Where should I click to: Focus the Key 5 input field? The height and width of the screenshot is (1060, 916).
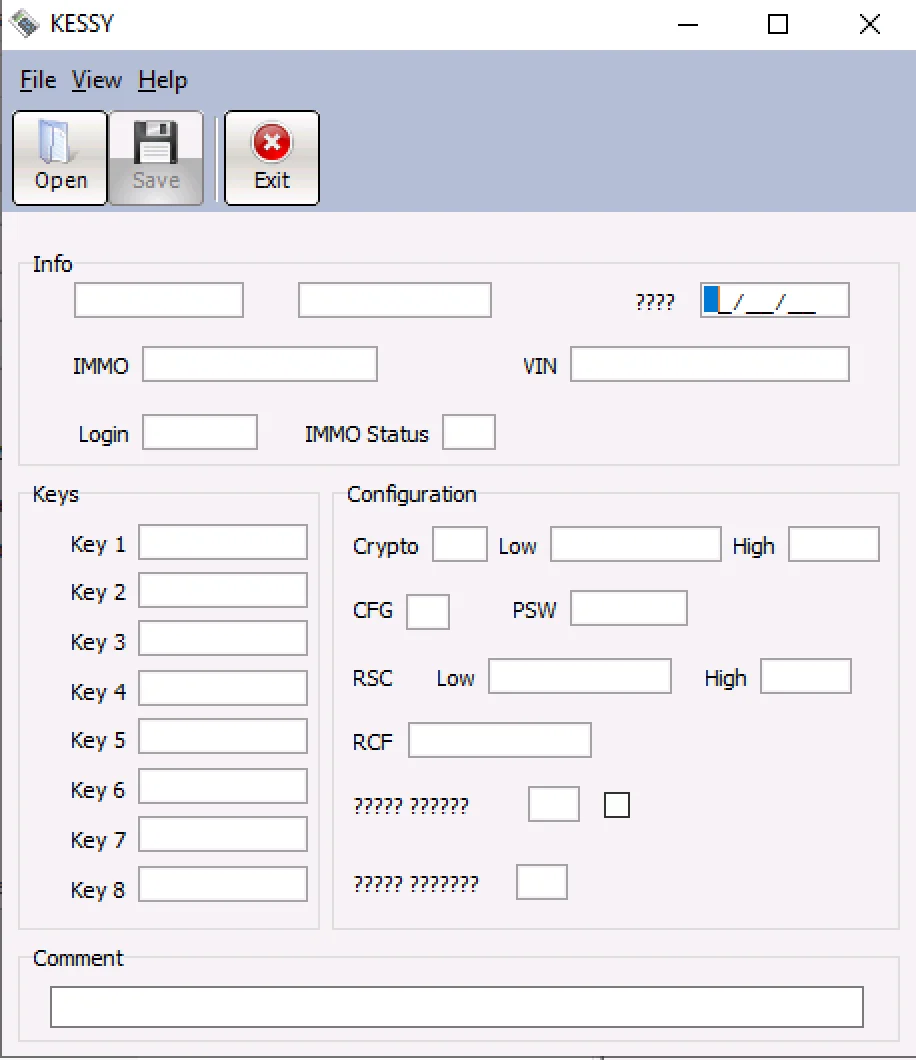click(x=223, y=737)
